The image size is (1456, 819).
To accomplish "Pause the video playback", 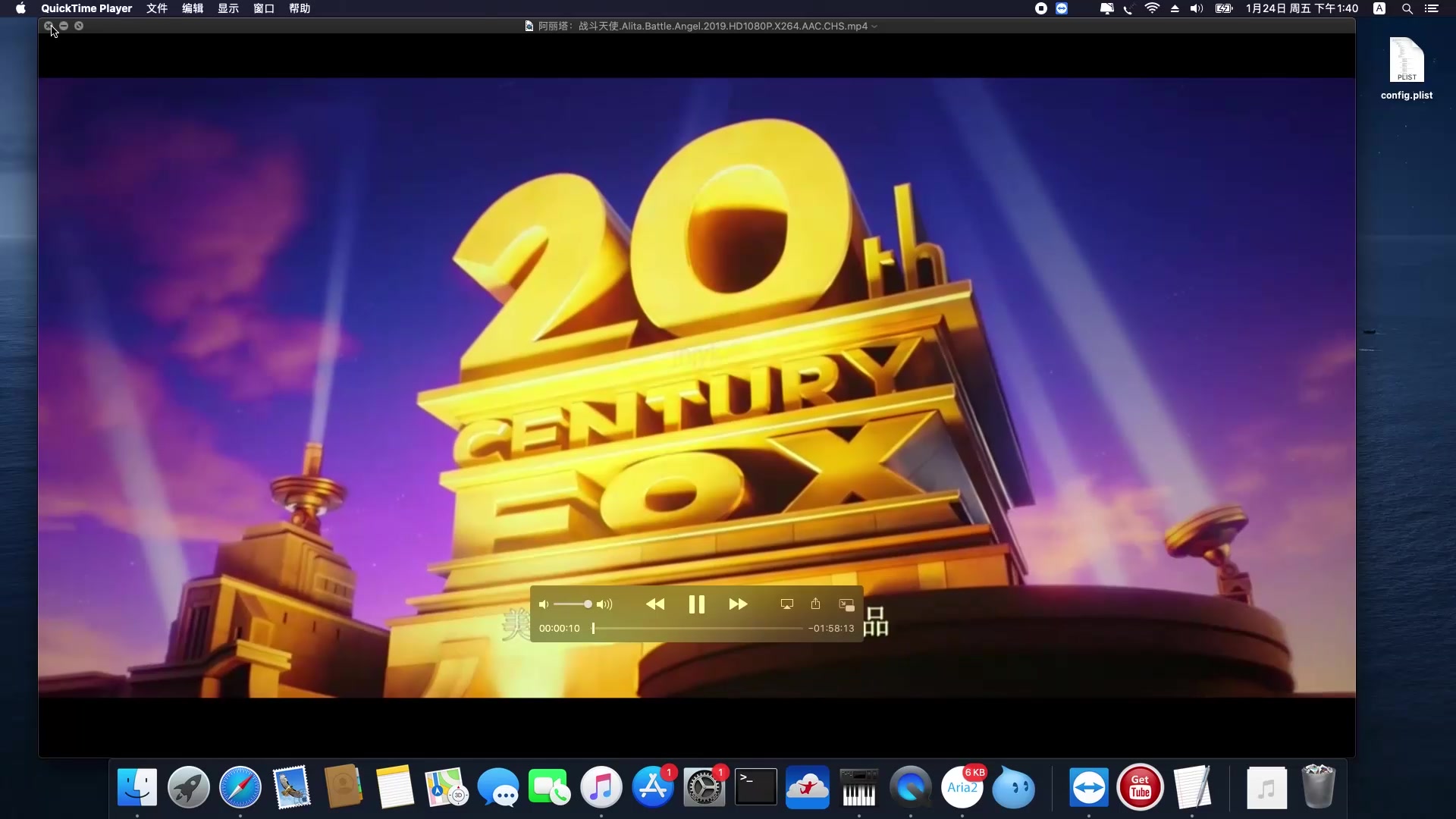I will click(x=696, y=604).
